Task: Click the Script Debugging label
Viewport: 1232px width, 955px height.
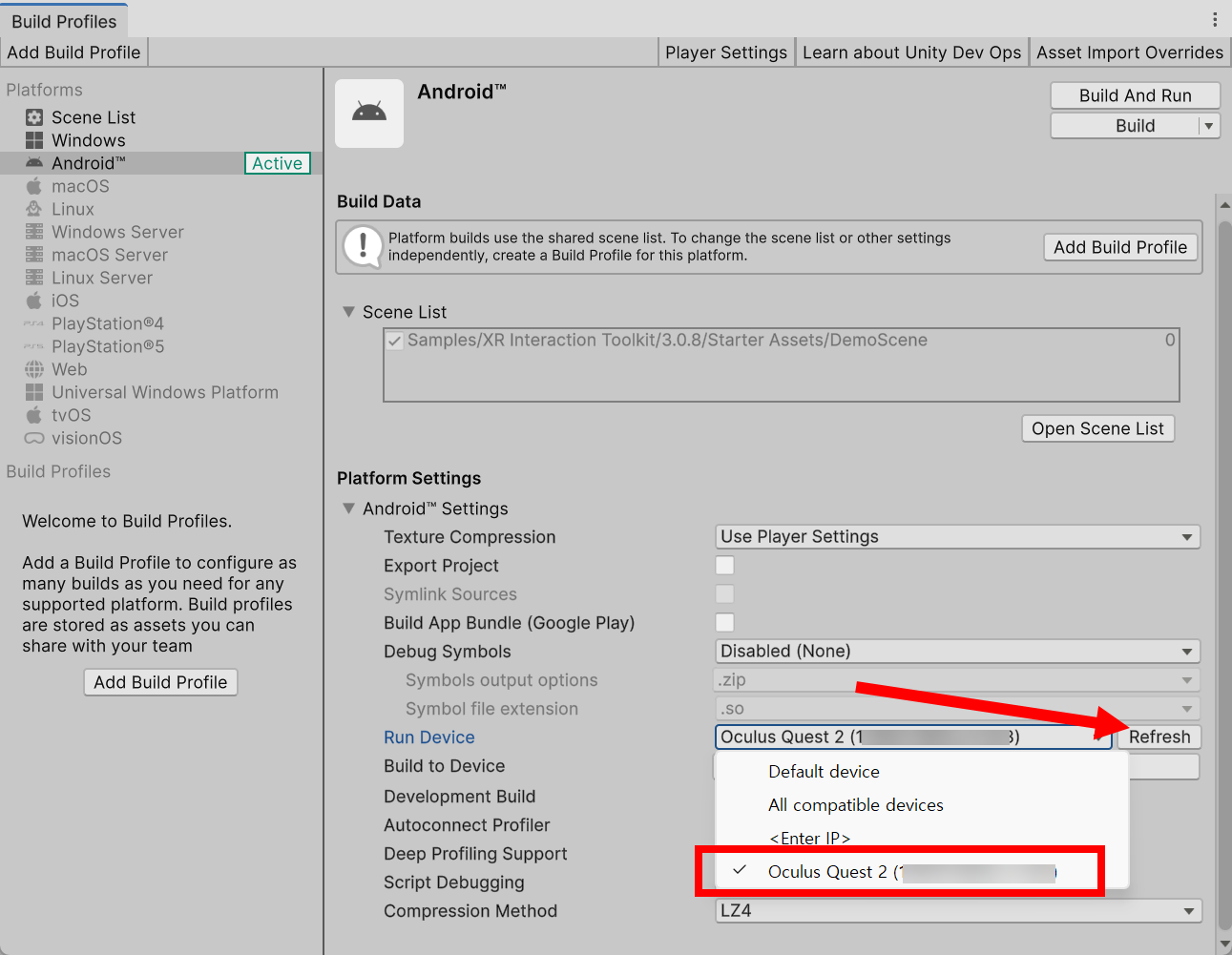Action: tap(453, 882)
